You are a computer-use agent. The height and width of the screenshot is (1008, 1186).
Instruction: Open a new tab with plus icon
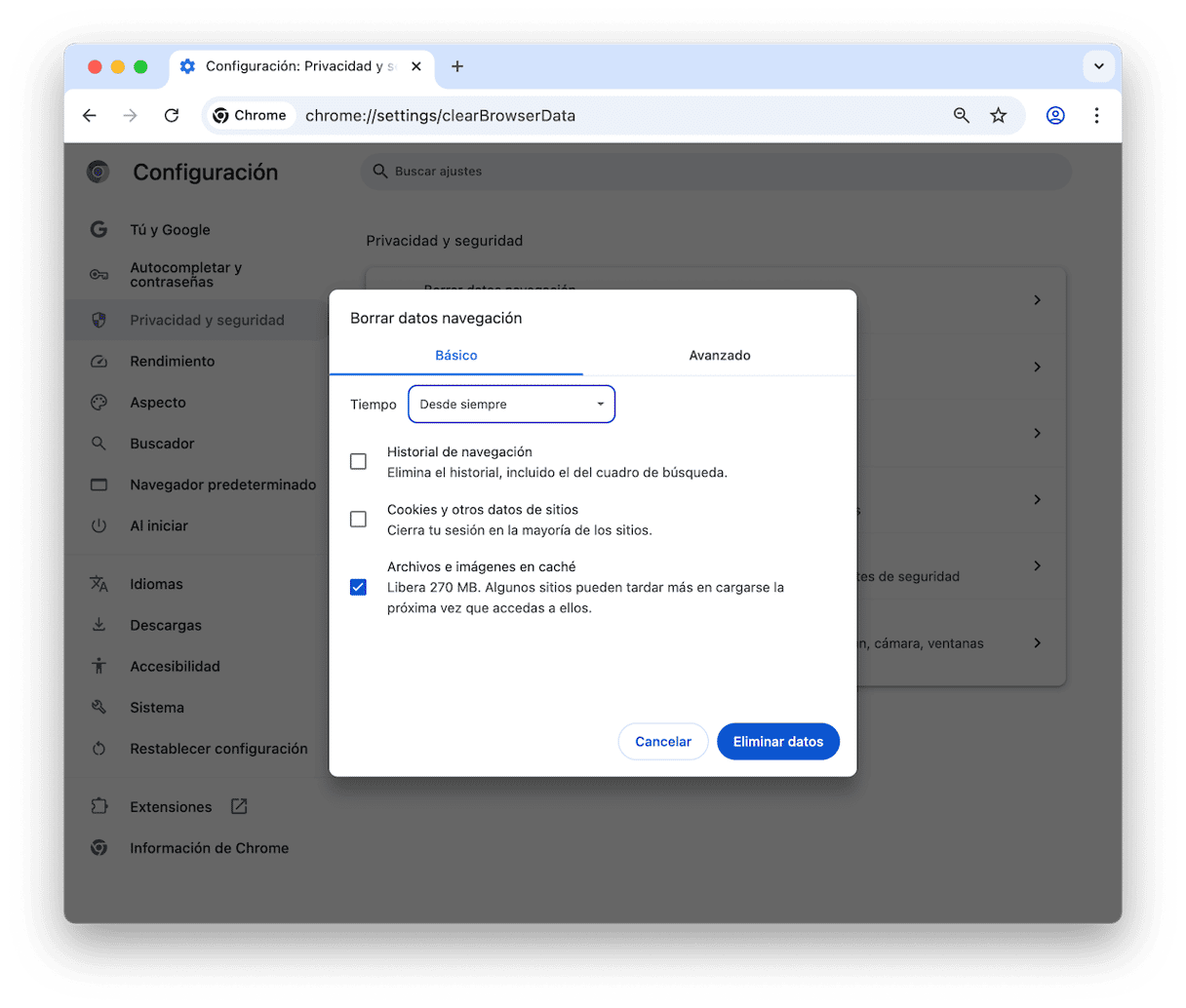point(456,66)
